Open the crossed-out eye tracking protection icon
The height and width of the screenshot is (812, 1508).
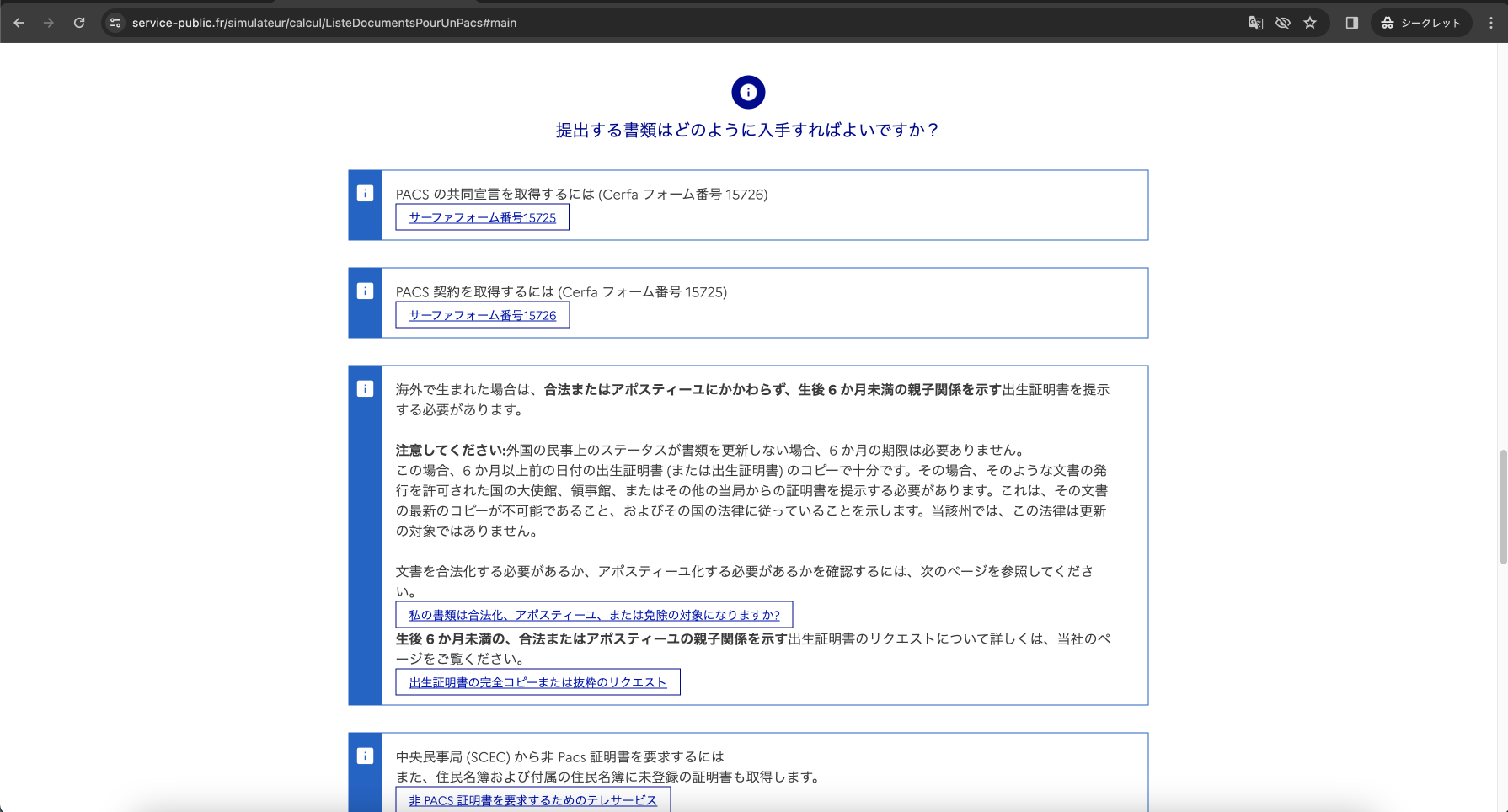[1282, 23]
